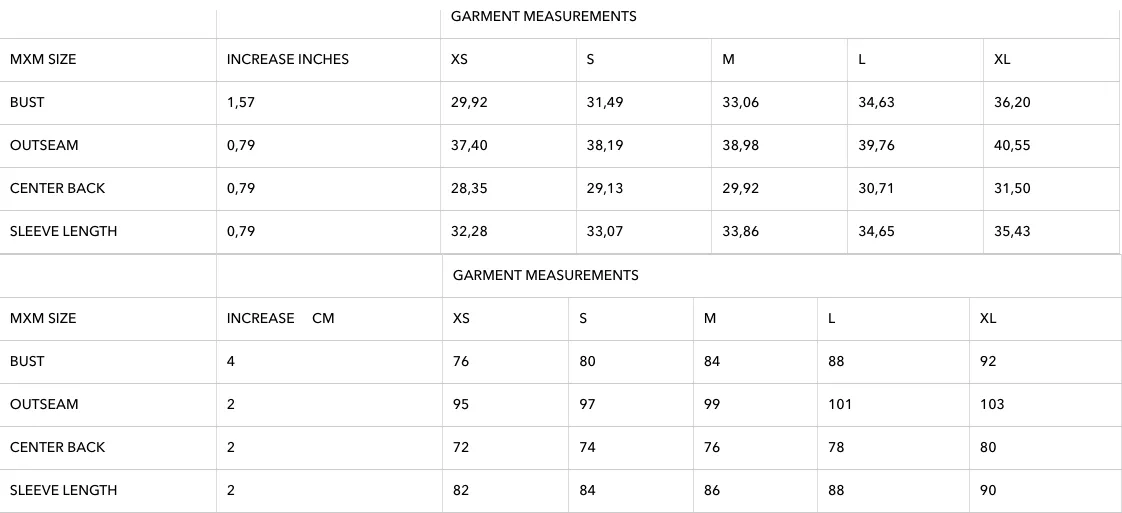The height and width of the screenshot is (513, 1122).
Task: Click the XS header in inches table
Action: 459,59
